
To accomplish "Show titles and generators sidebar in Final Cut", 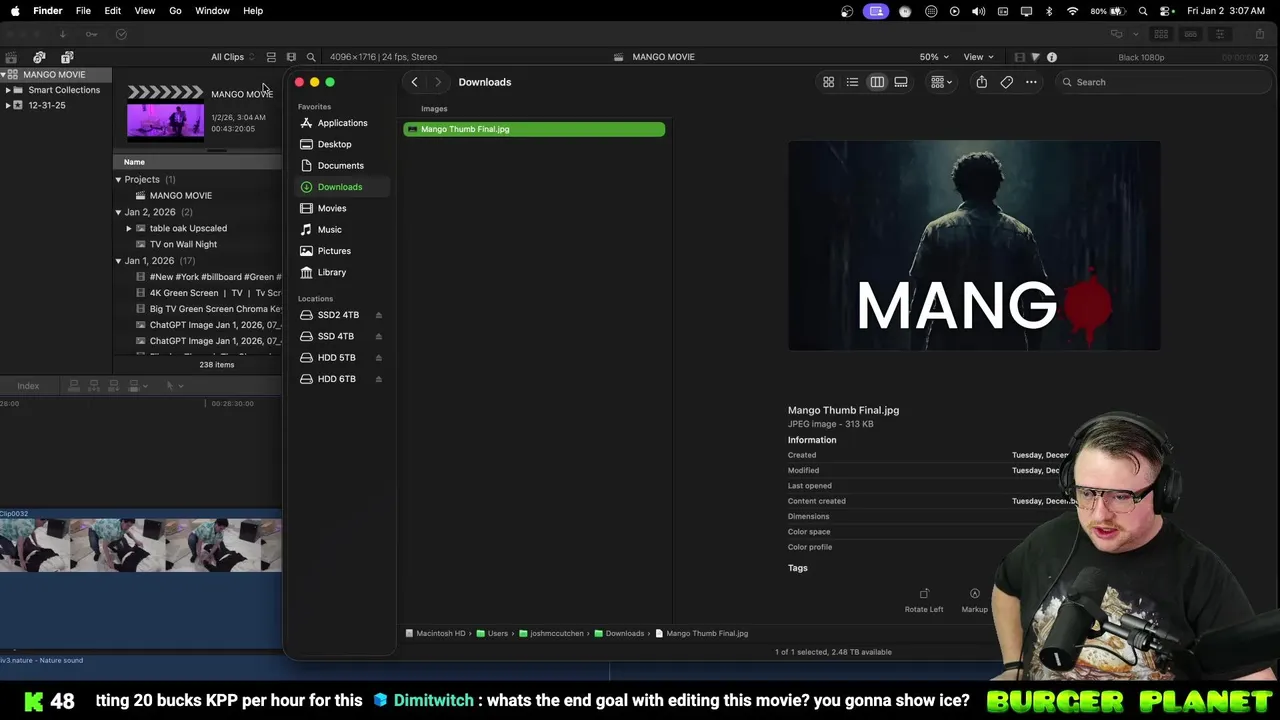I will click(x=67, y=57).
